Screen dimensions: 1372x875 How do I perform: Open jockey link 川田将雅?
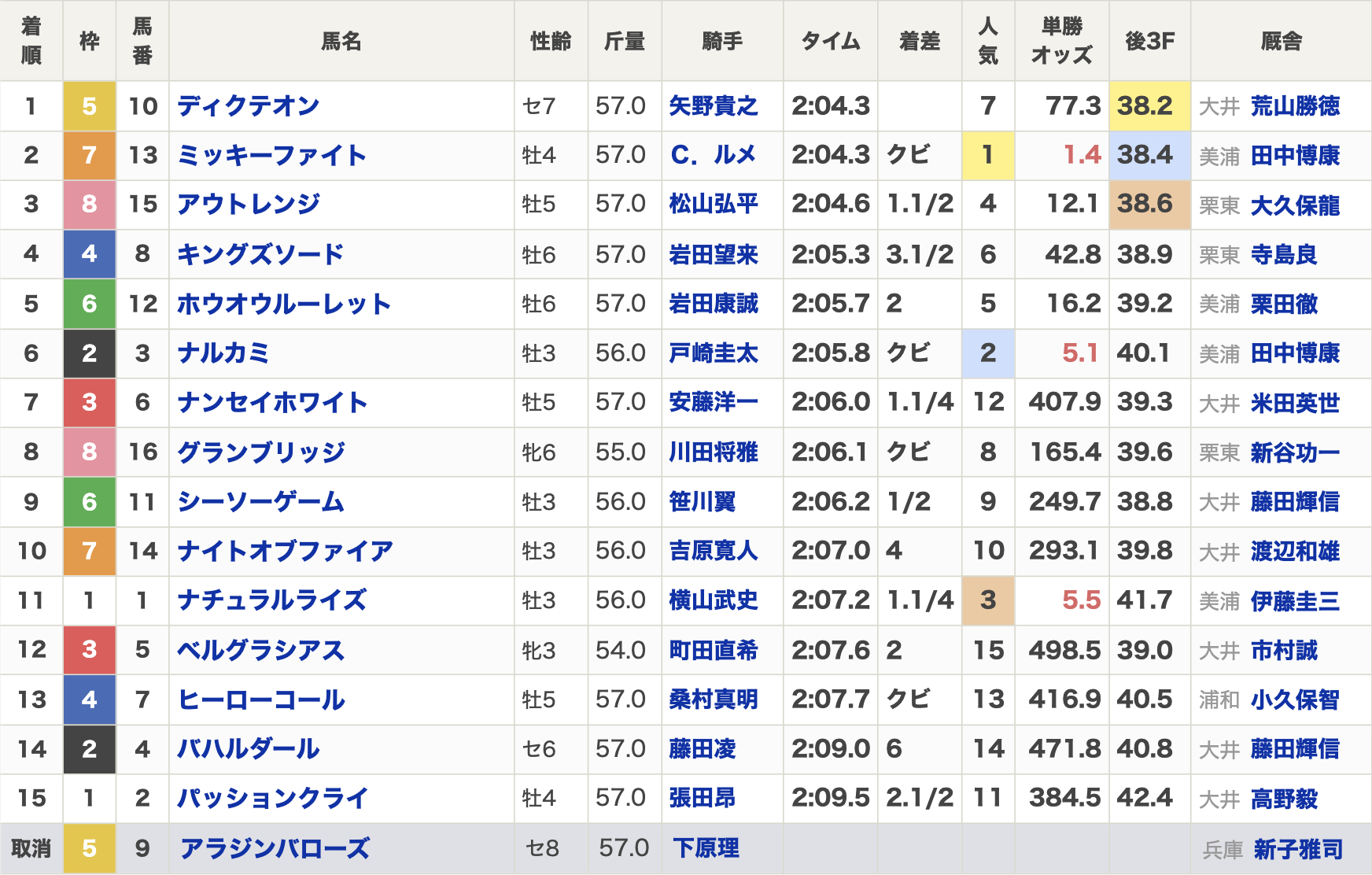(x=714, y=452)
